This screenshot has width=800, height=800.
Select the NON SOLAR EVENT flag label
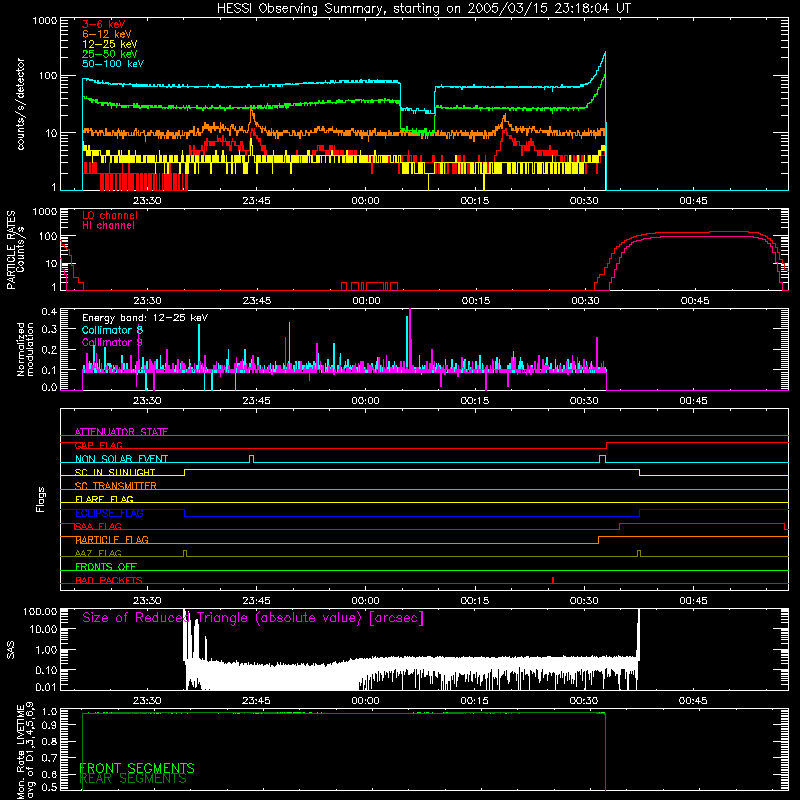tap(121, 459)
